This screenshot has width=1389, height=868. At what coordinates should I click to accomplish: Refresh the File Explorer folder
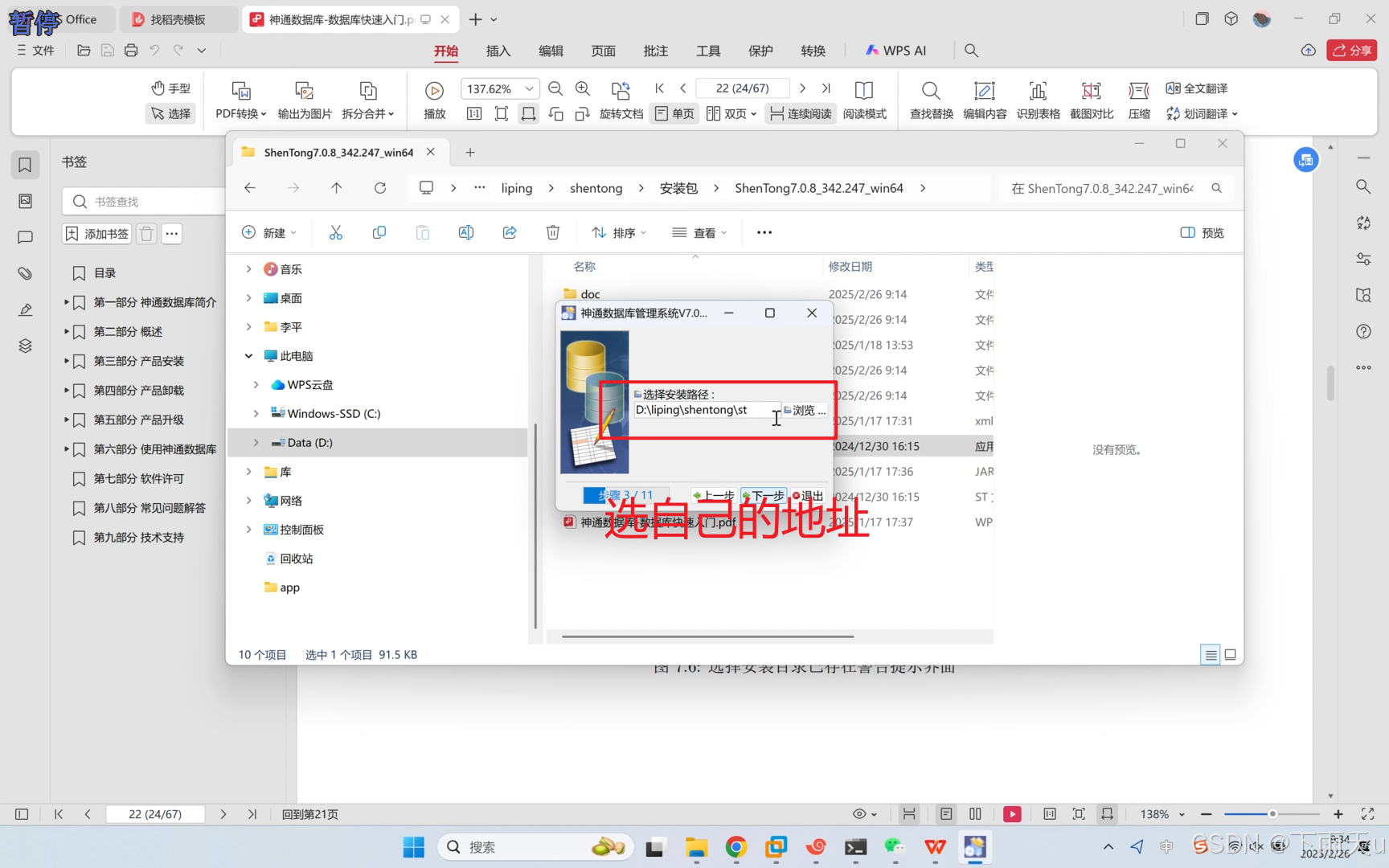[379, 188]
